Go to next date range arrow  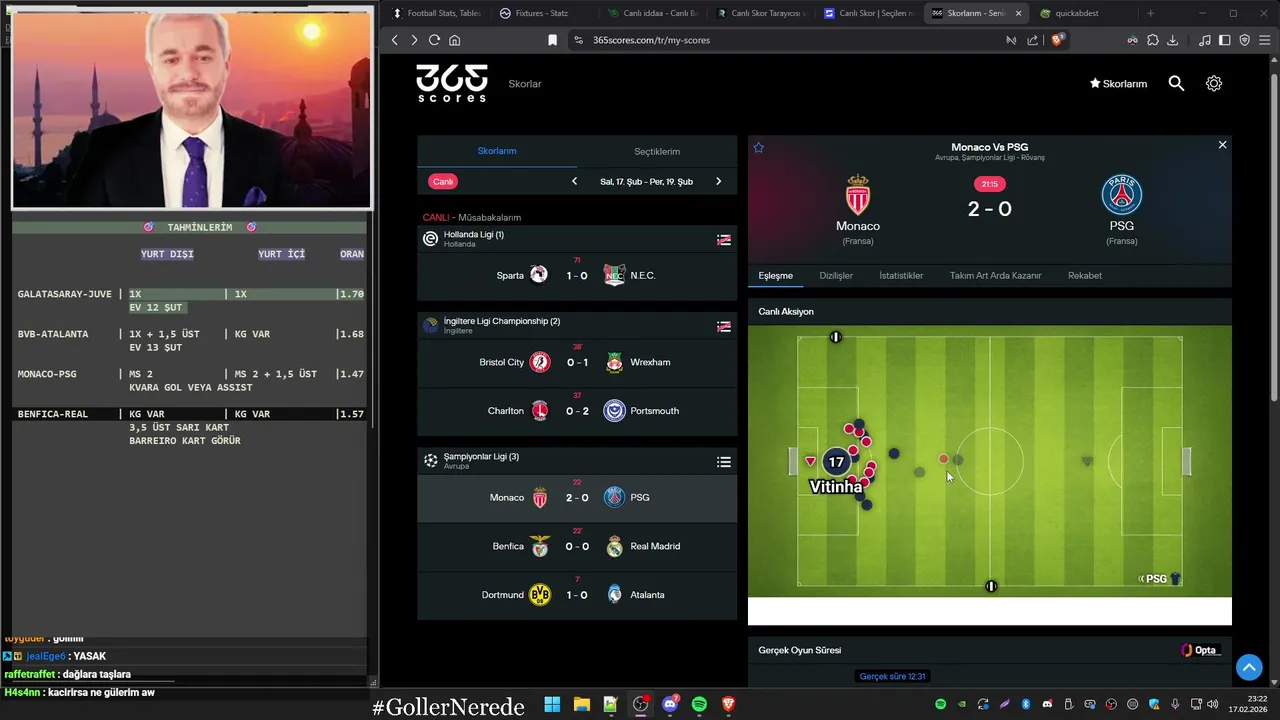[x=718, y=181]
